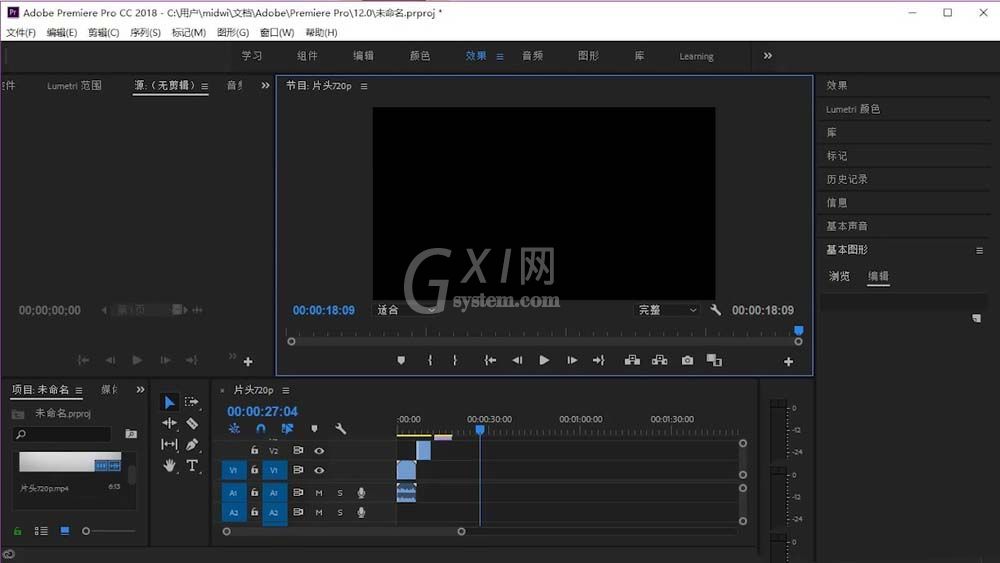Toggle lock on track A1
1000x563 pixels.
pyautogui.click(x=254, y=492)
